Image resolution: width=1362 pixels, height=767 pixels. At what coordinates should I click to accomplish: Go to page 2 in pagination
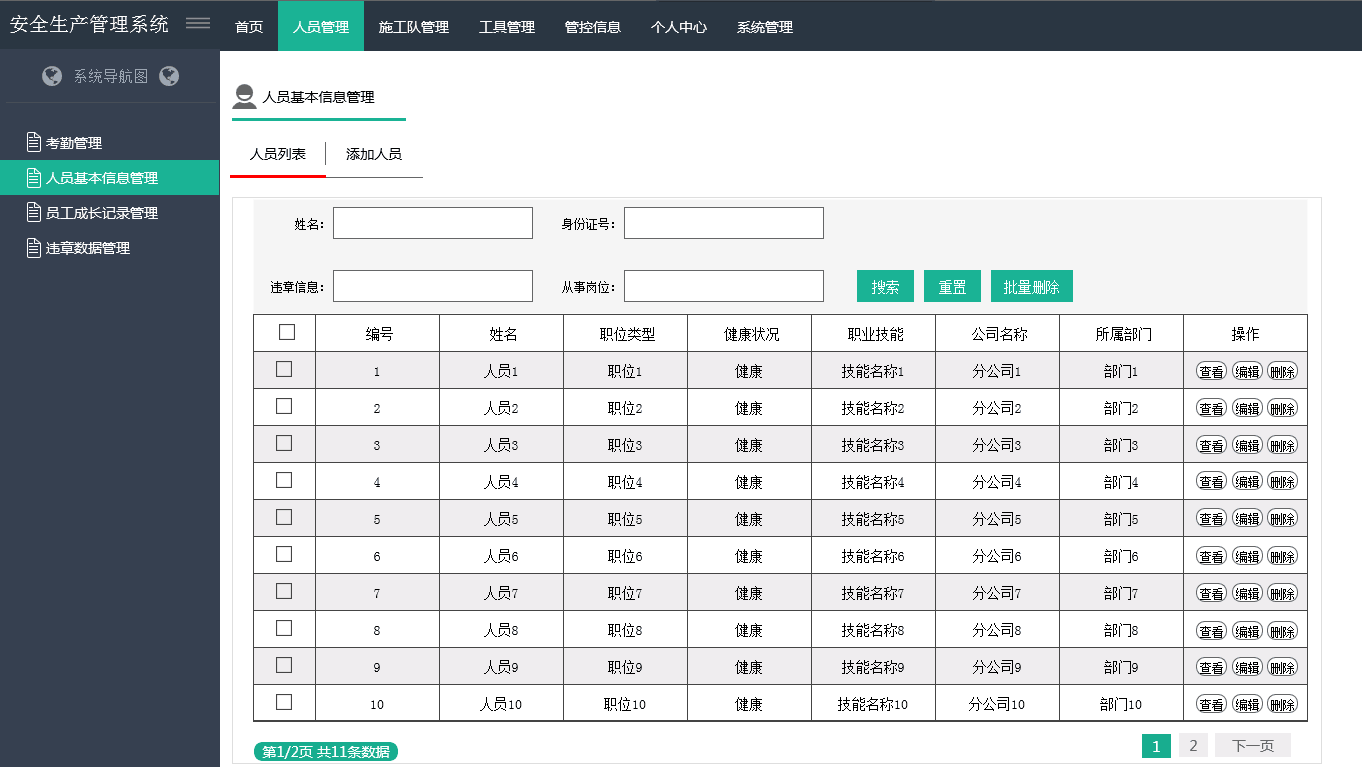click(1193, 746)
